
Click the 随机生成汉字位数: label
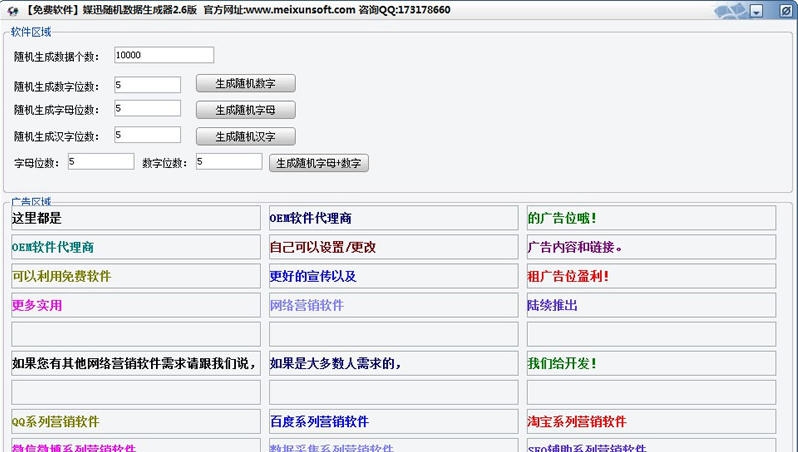(x=56, y=136)
